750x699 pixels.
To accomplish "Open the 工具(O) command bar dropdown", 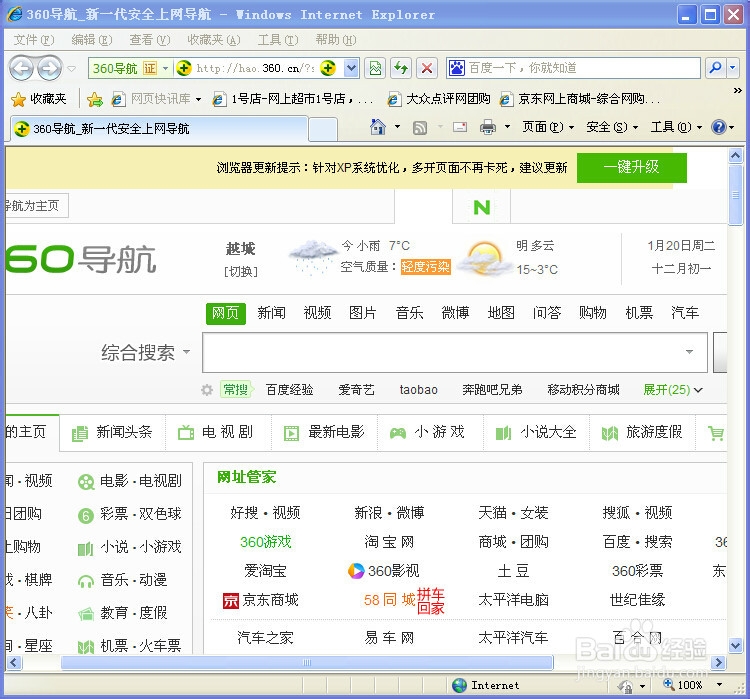I will pyautogui.click(x=676, y=127).
